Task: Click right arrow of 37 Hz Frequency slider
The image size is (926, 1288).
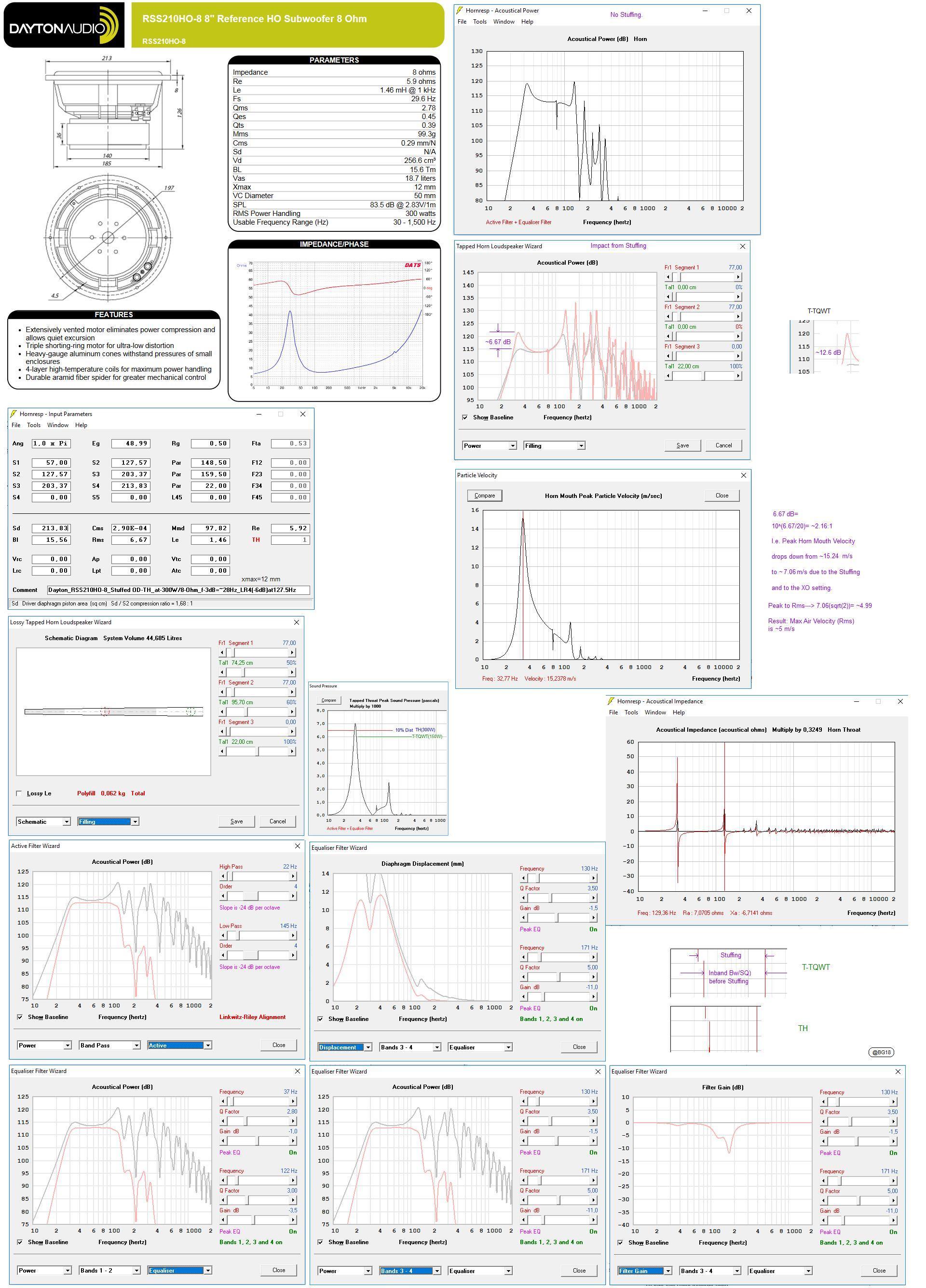Action: [293, 1101]
